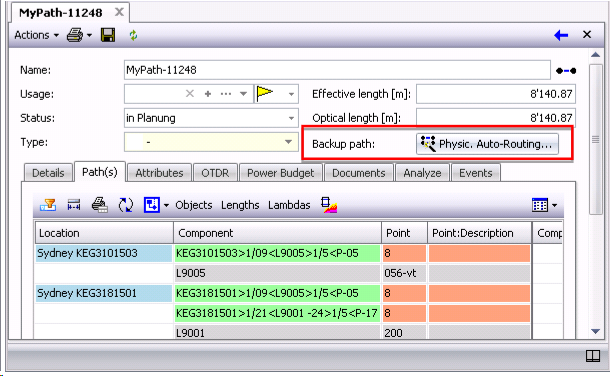The height and width of the screenshot is (376, 610).
Task: Click the table columns grid icon
Action: (x=540, y=205)
